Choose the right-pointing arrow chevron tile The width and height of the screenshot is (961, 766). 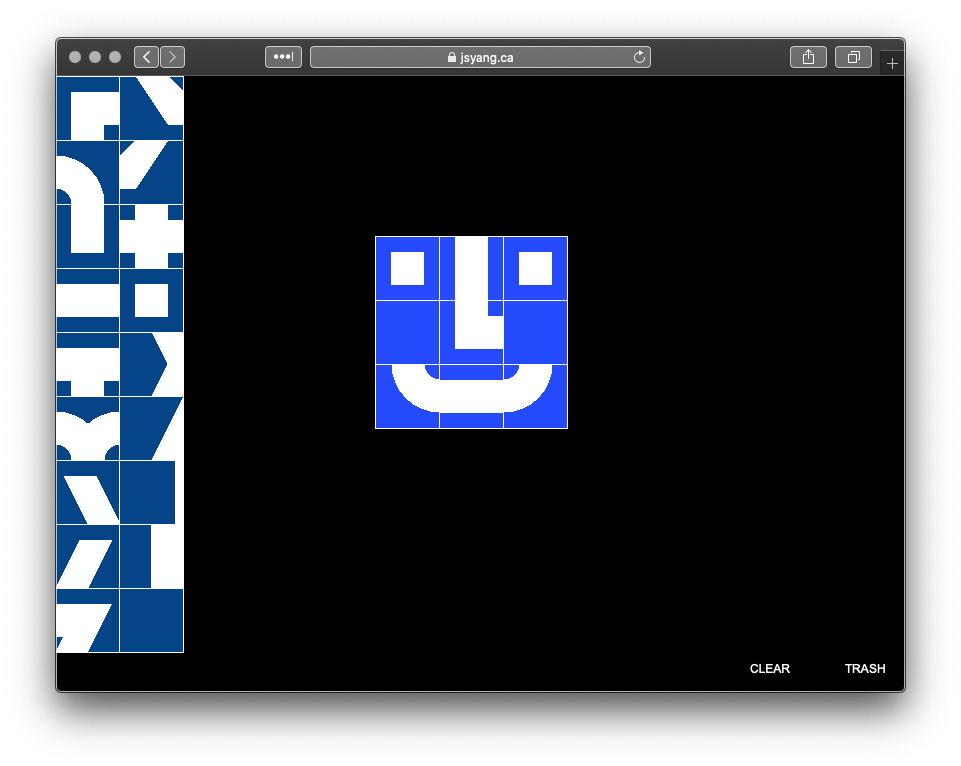coord(151,364)
